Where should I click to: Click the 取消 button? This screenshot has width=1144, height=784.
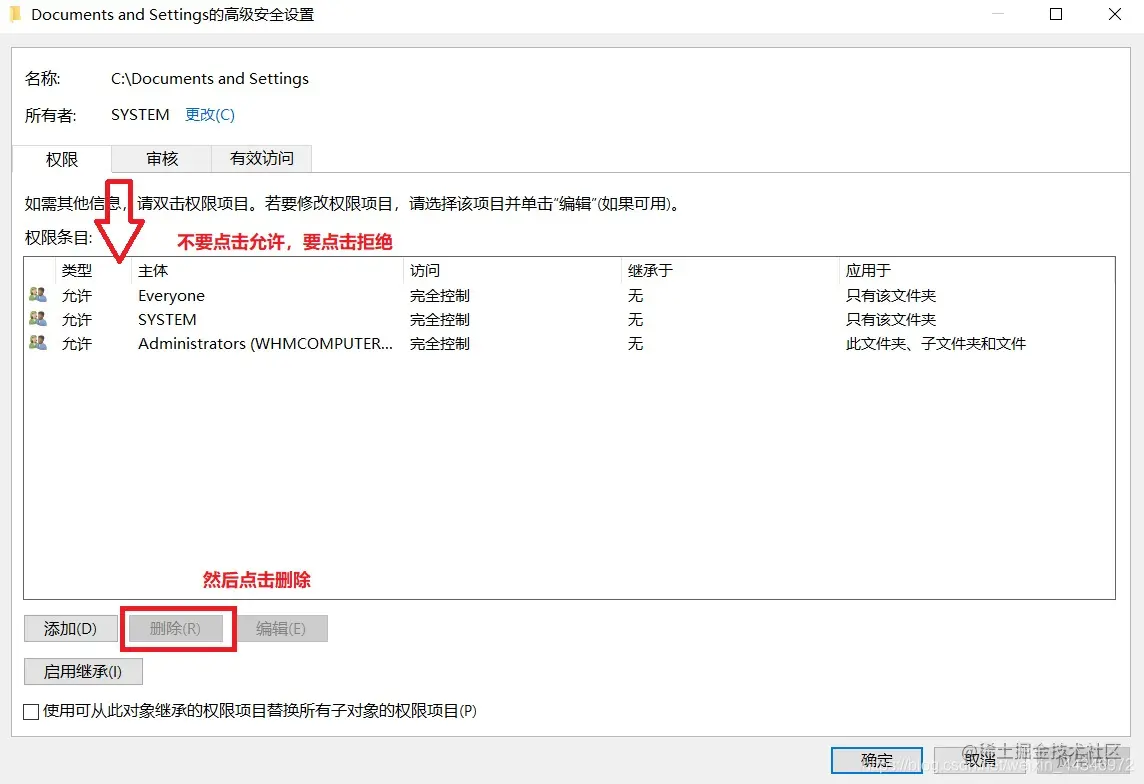pos(979,761)
